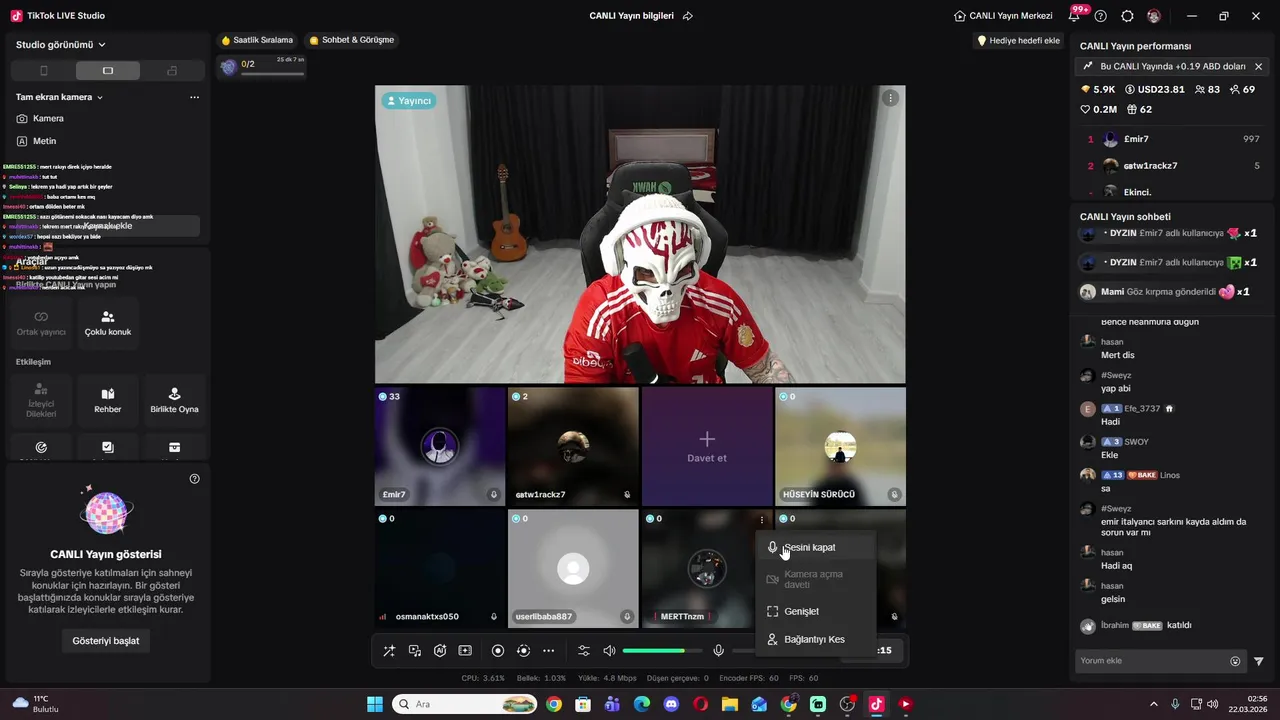The width and height of the screenshot is (1280, 720).
Task: Toggle osmanaktxs050 microphone icon
Action: [x=494, y=617]
